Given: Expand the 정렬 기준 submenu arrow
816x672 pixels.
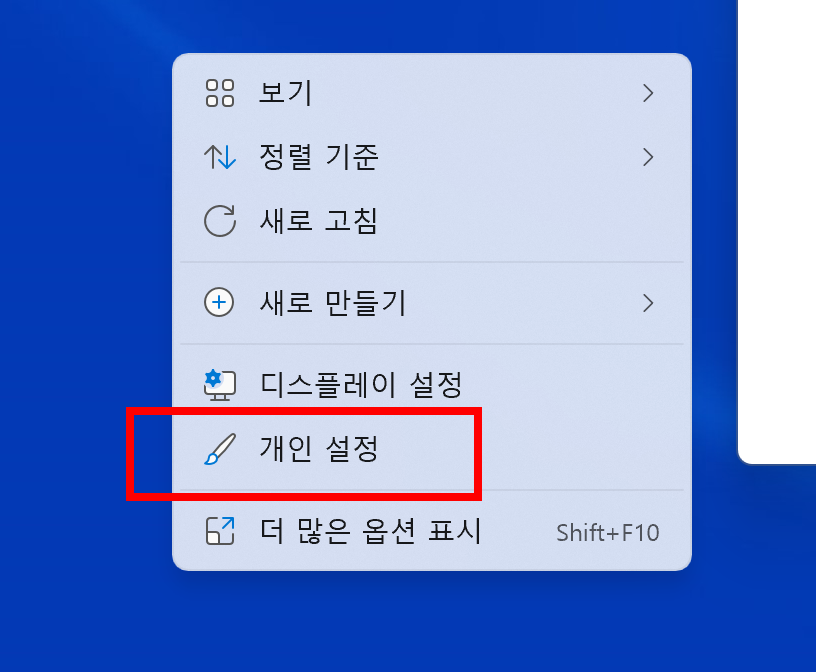Looking at the screenshot, I should (647, 157).
